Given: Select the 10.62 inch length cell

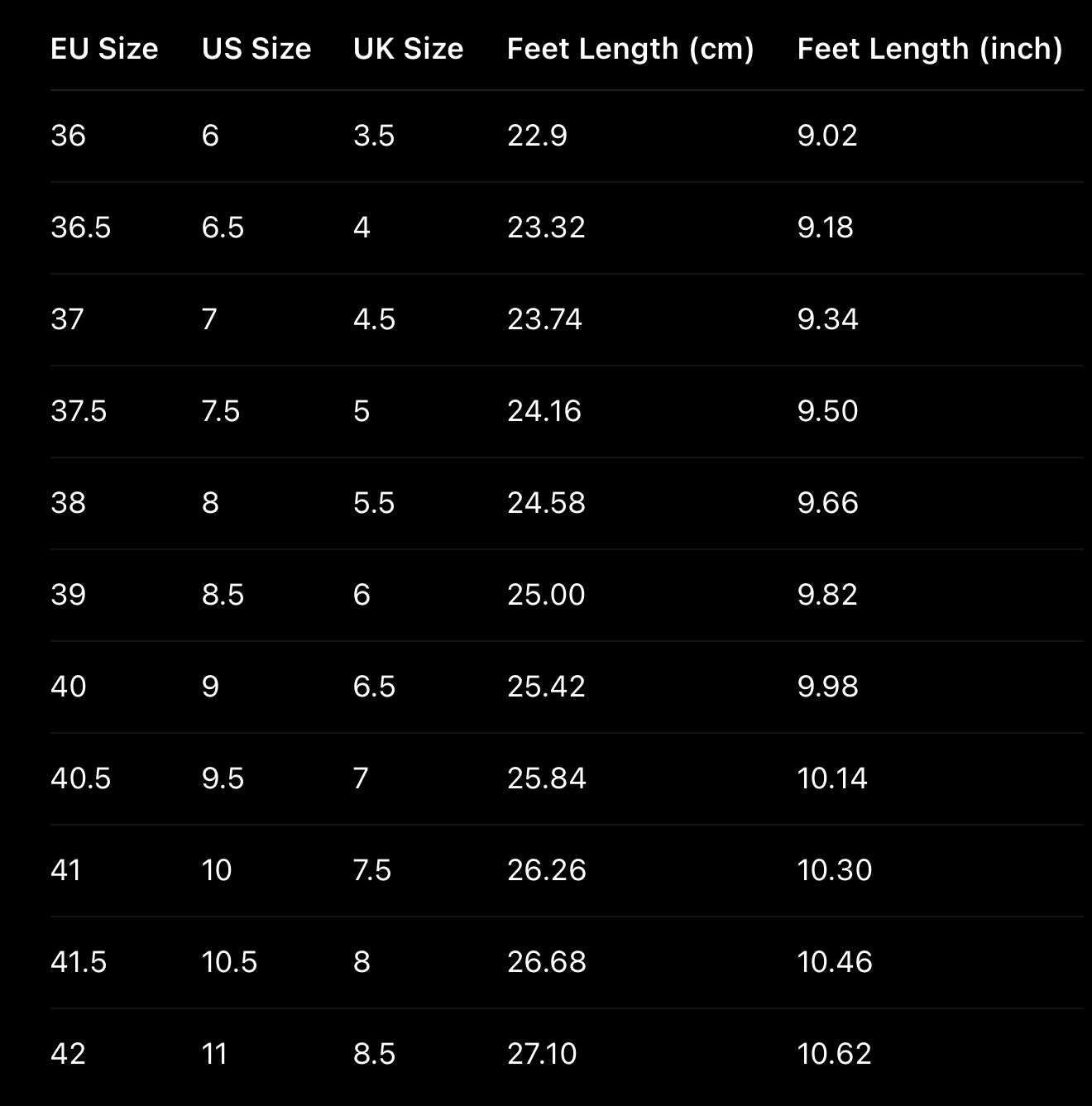Looking at the screenshot, I should point(834,1054).
